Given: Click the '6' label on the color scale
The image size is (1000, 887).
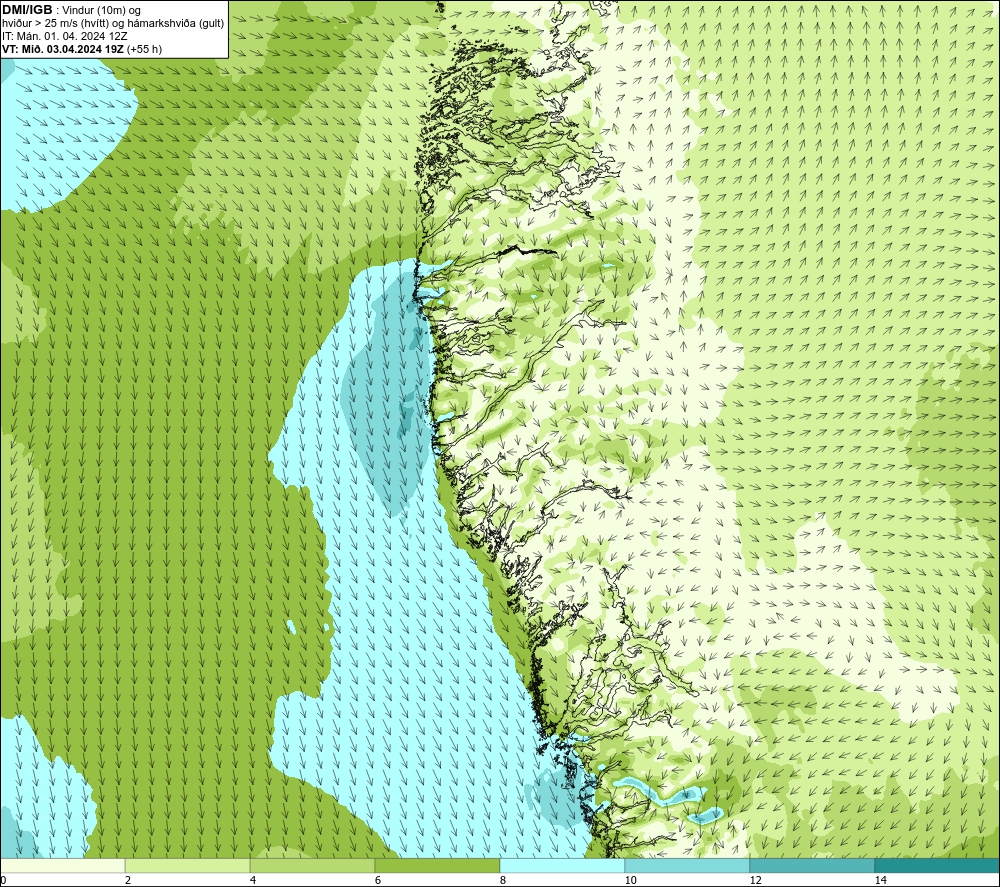Looking at the screenshot, I should (x=378, y=881).
